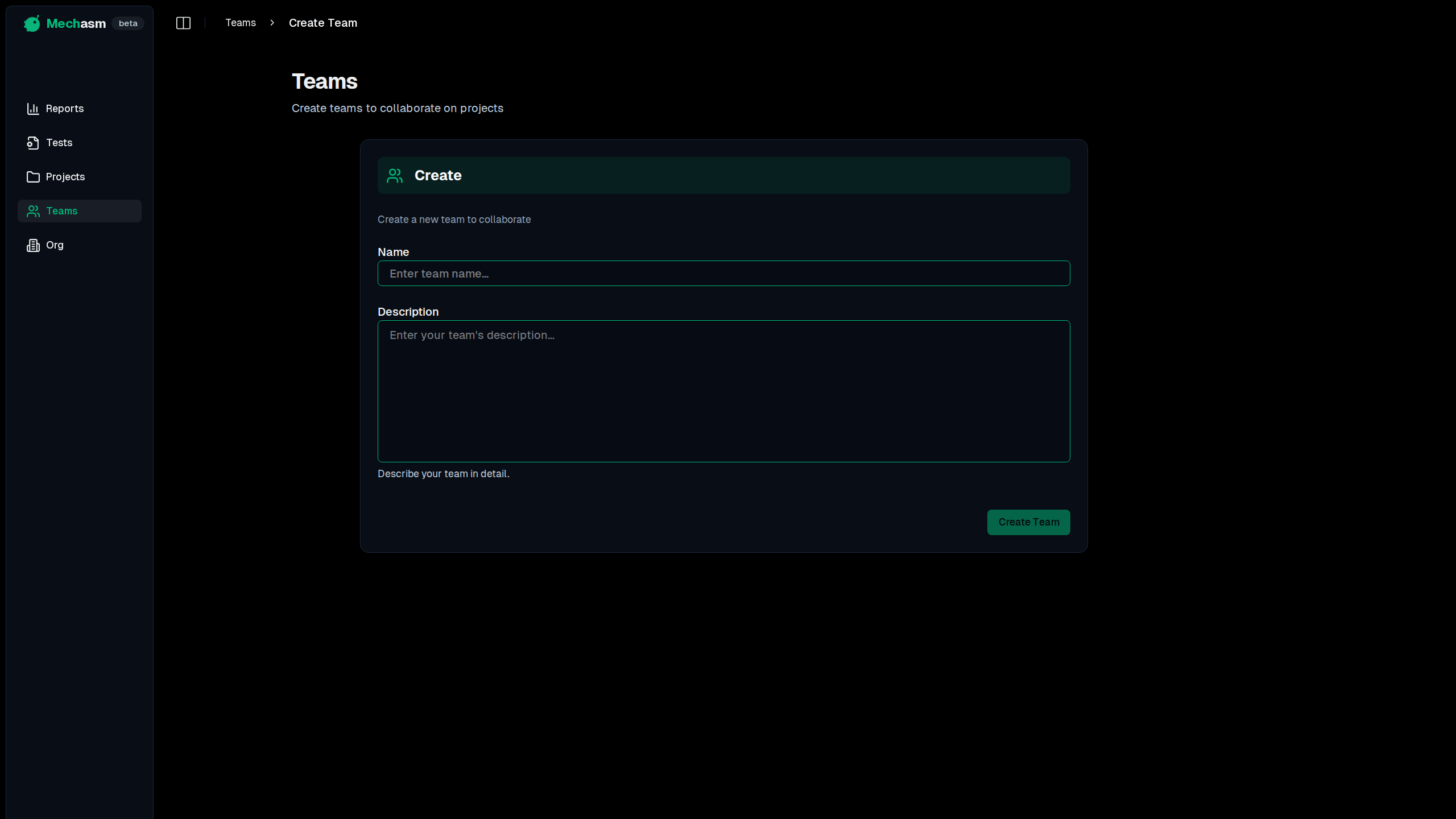Select the Tests flask icon in sidebar
Image resolution: width=1456 pixels, height=819 pixels.
click(32, 142)
